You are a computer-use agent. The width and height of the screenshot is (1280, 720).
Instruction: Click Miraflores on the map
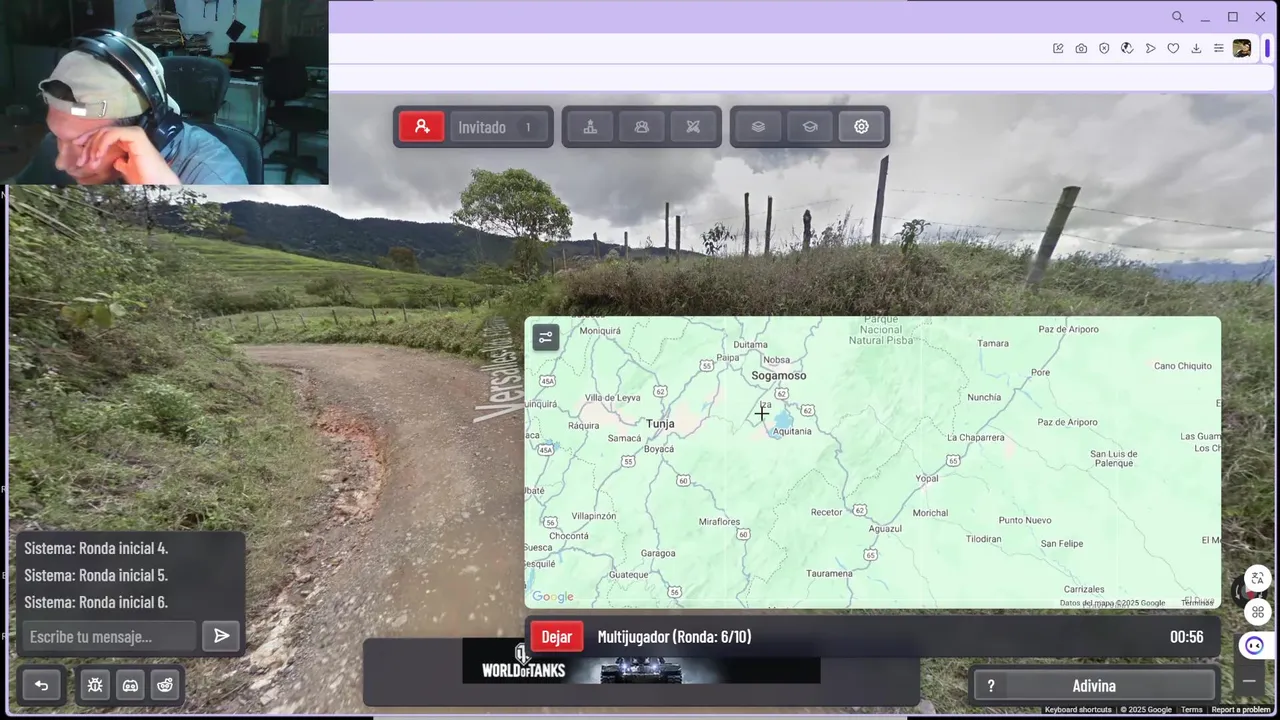point(719,522)
